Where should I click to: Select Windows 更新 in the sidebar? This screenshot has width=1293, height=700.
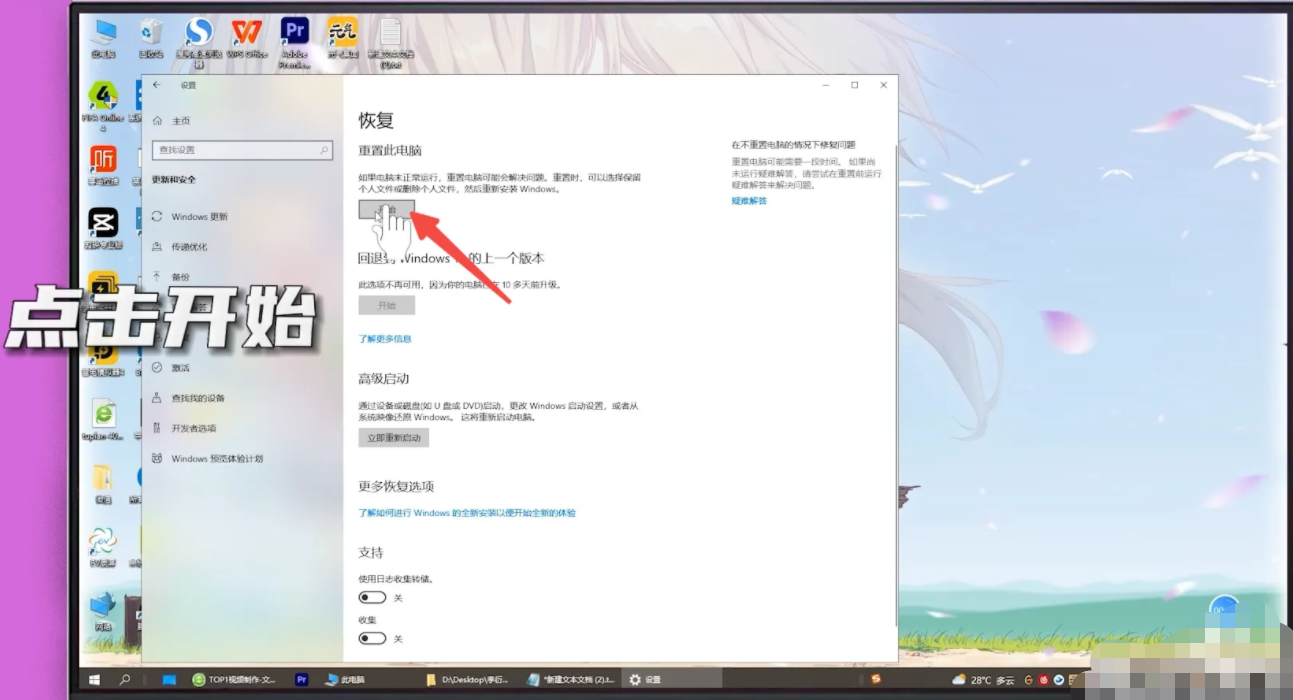pos(190,216)
